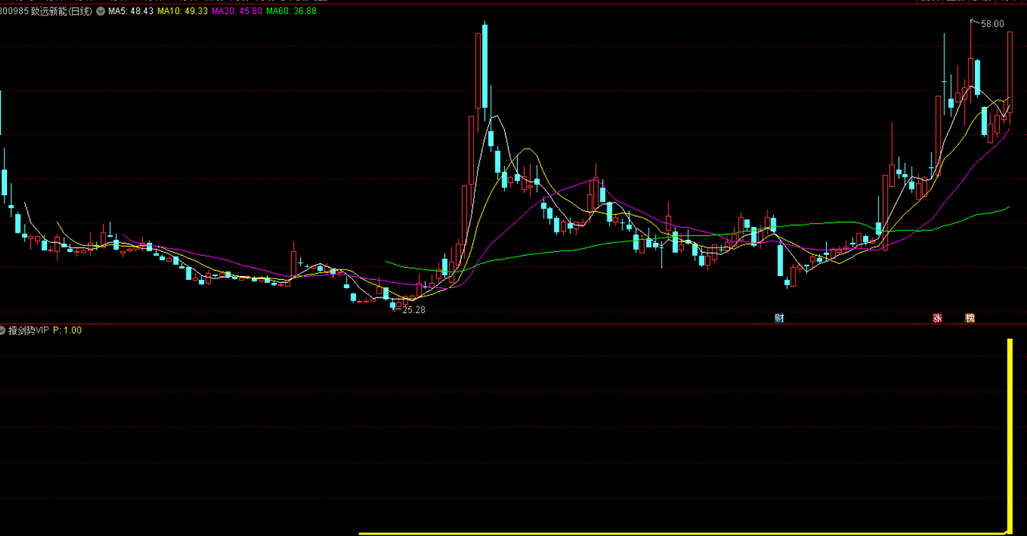This screenshot has height=536, width=1027.
Task: Click the orange 榜 event marker
Action: point(970,318)
